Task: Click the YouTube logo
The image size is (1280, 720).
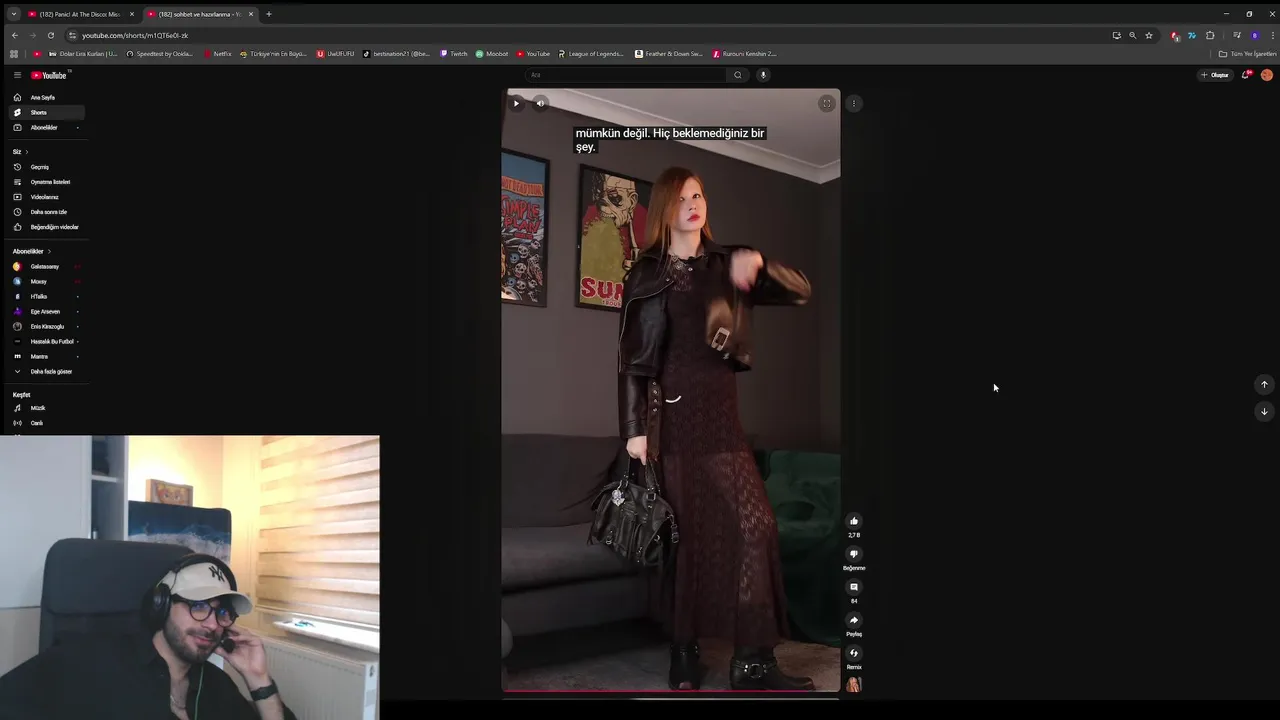Action: 48,75
